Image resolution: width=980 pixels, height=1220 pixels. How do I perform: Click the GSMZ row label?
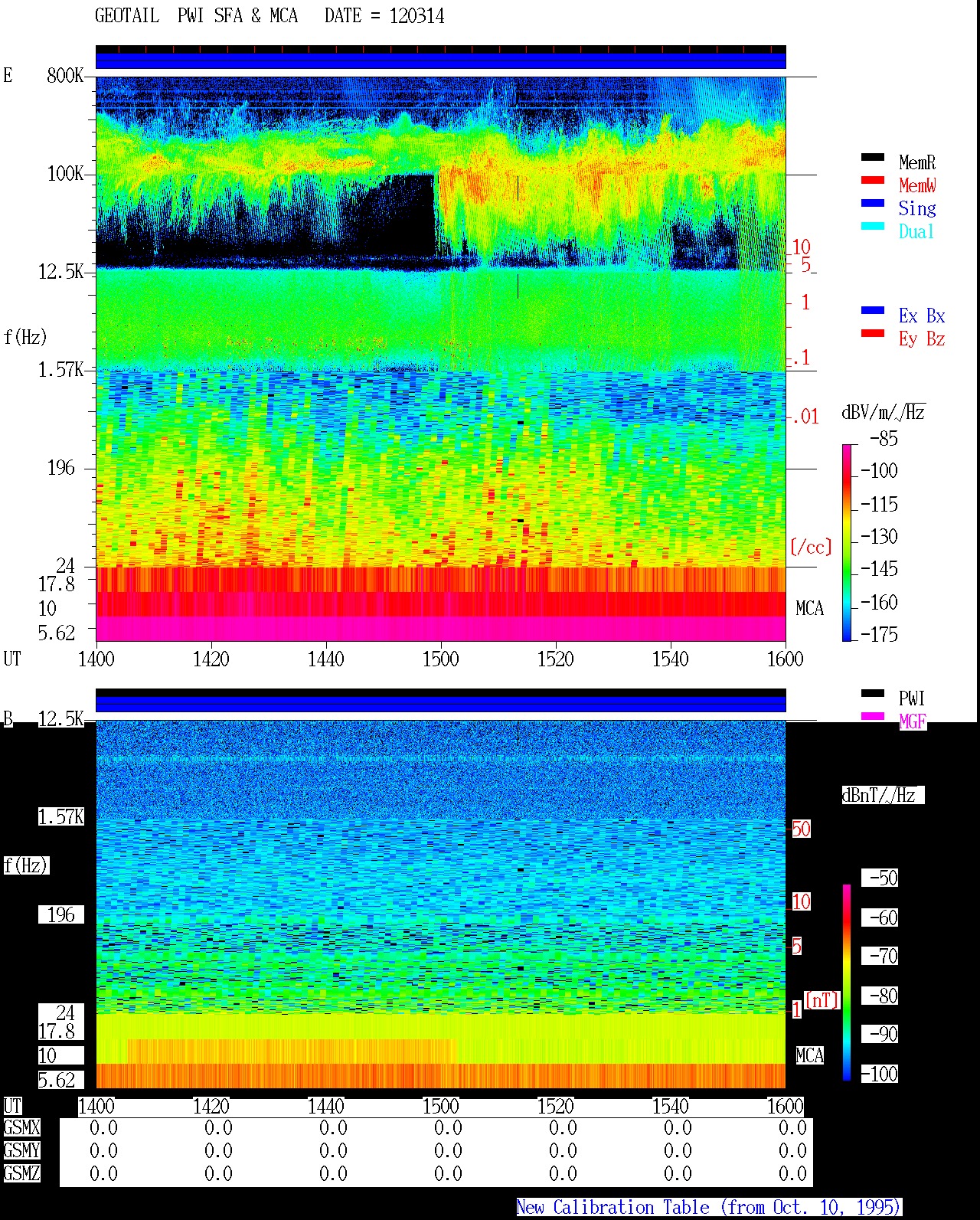click(21, 1173)
